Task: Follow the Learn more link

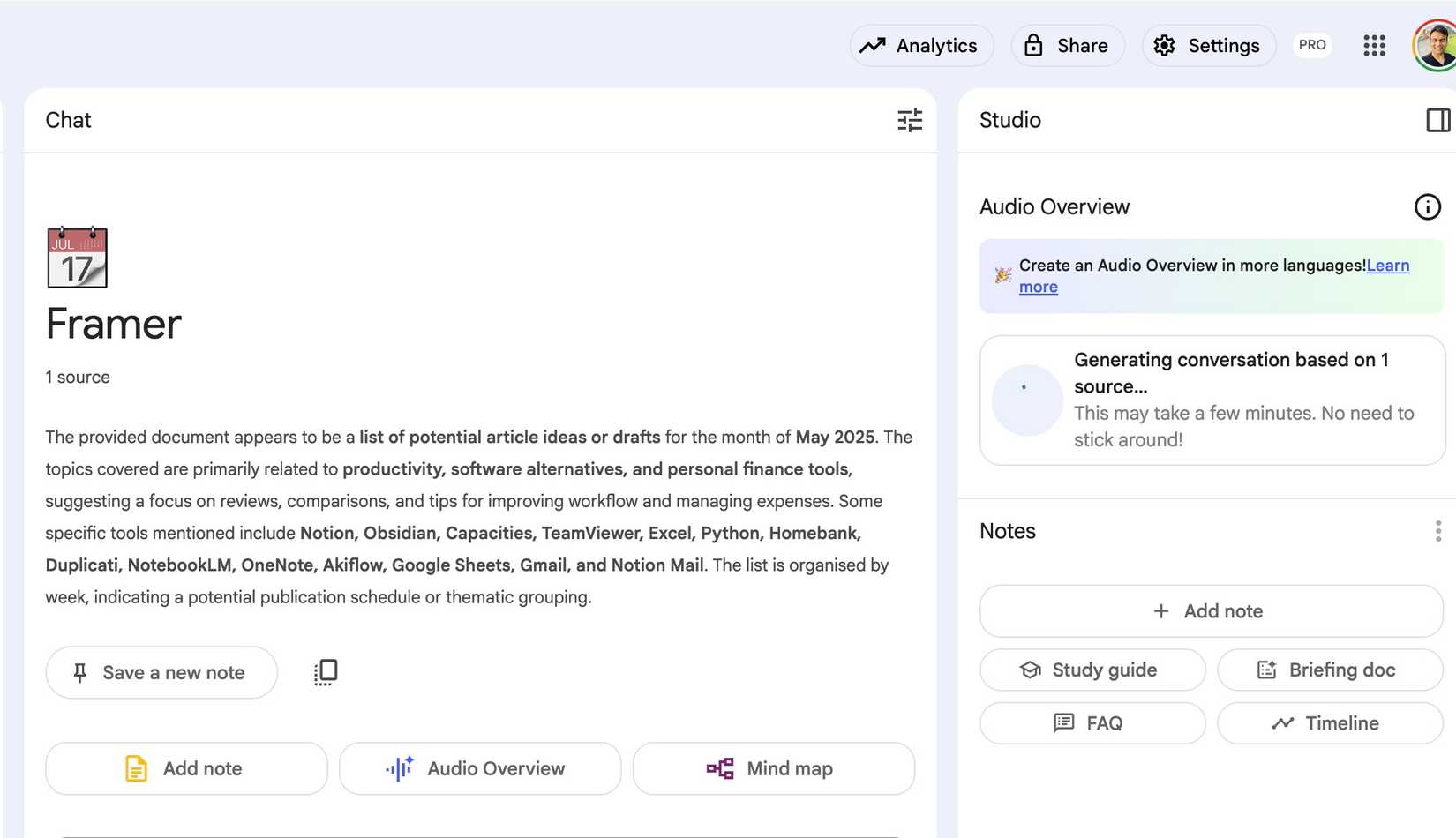Action: point(1387,266)
